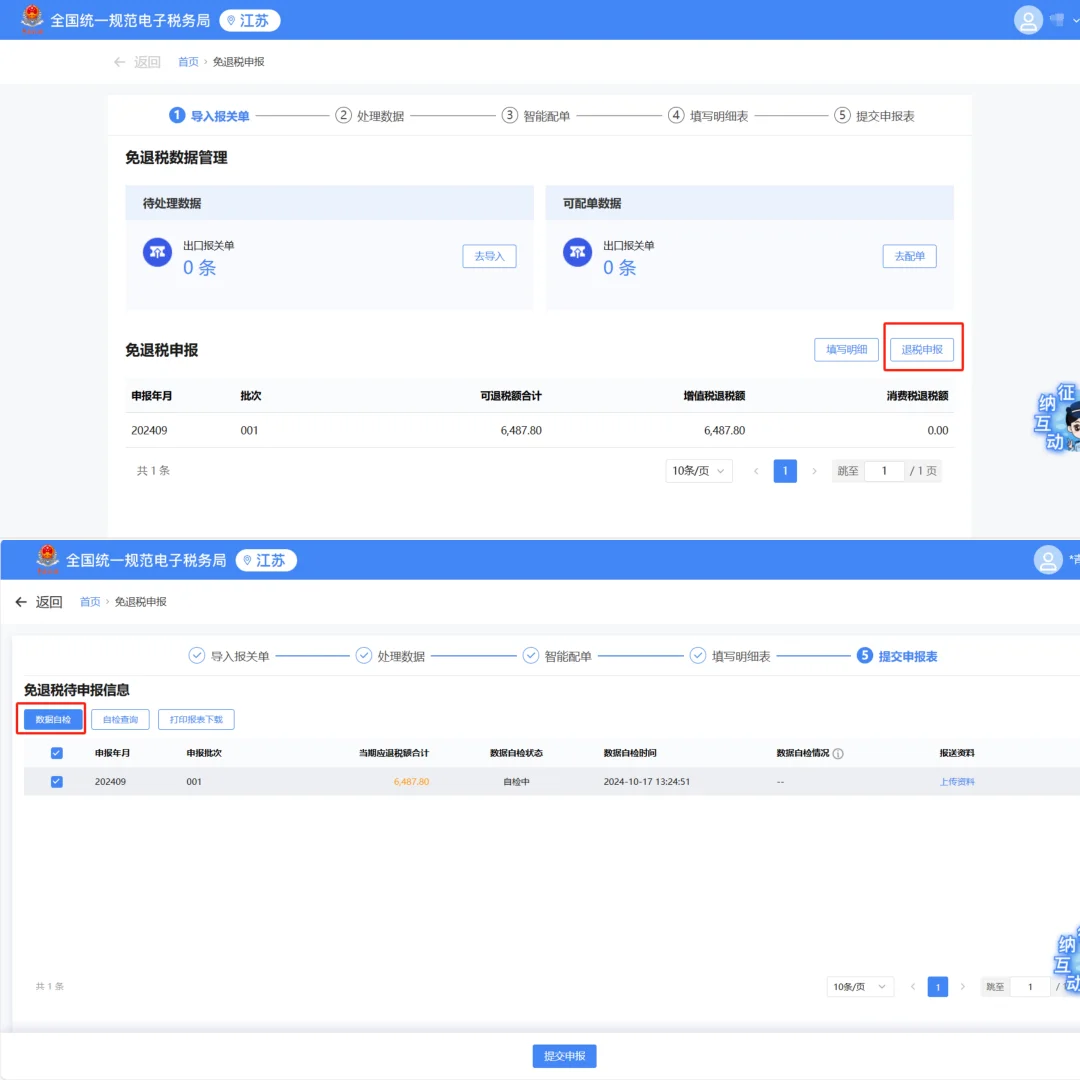Click the 去导入 button

click(x=489, y=256)
